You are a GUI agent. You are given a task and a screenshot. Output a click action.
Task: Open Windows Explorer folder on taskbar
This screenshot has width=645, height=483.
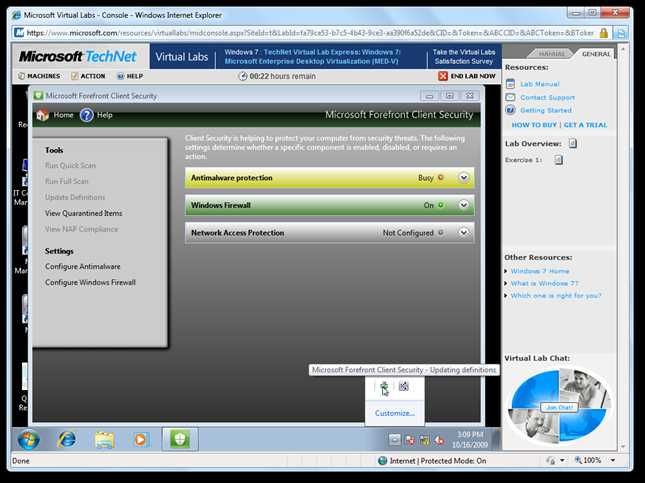coord(104,440)
